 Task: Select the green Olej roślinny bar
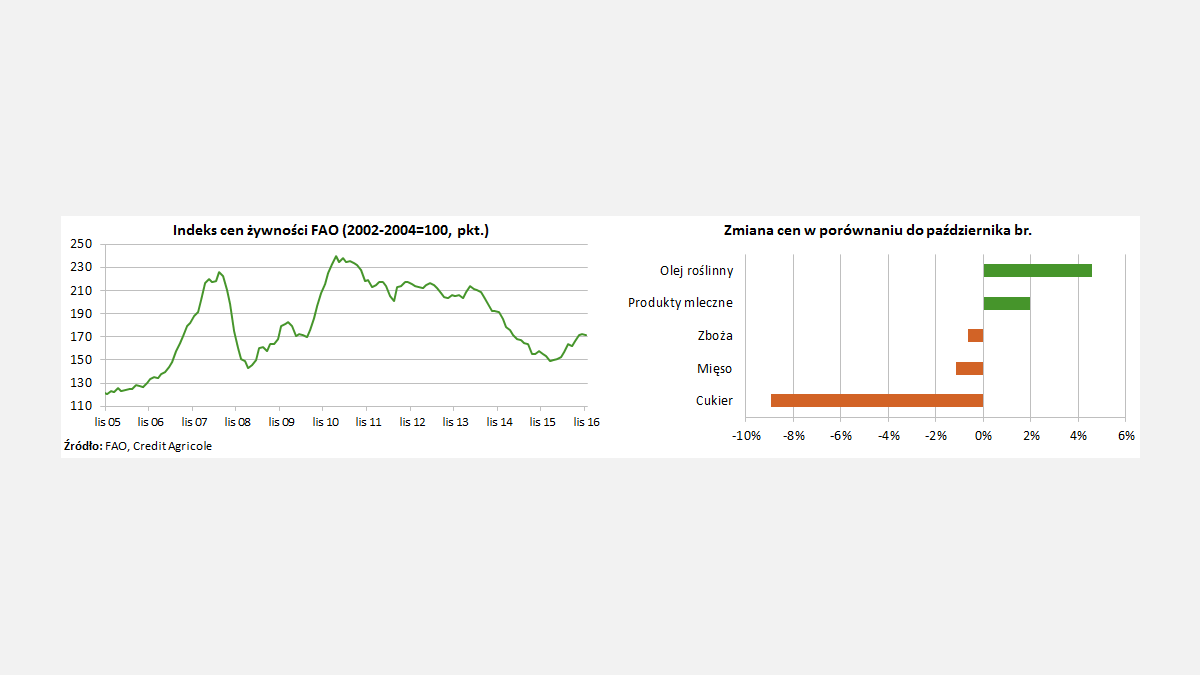[1037, 270]
